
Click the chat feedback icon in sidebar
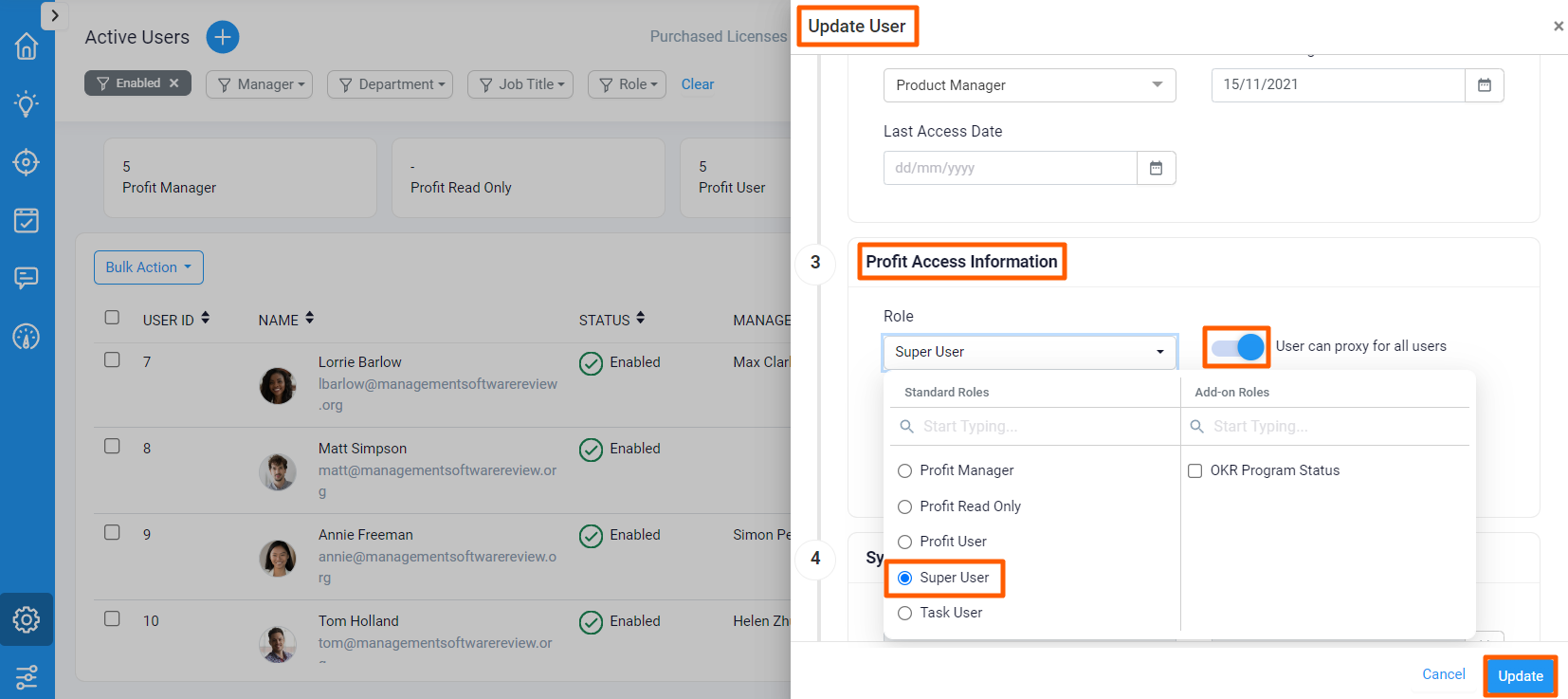(27, 278)
